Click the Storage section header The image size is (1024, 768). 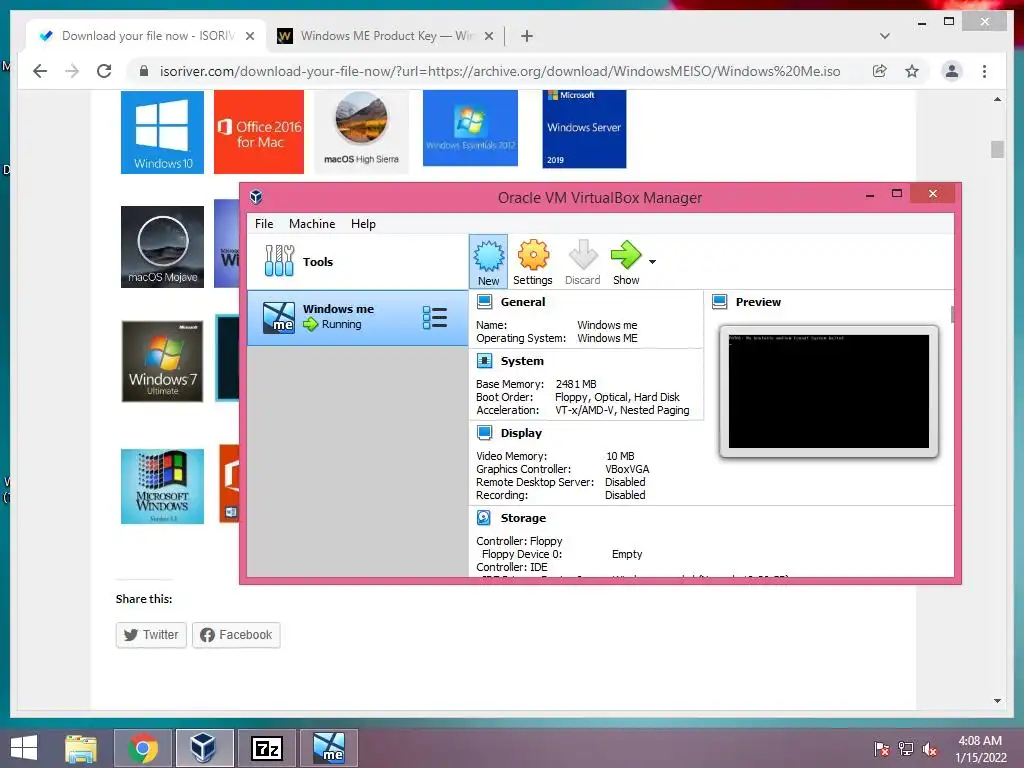[523, 517]
